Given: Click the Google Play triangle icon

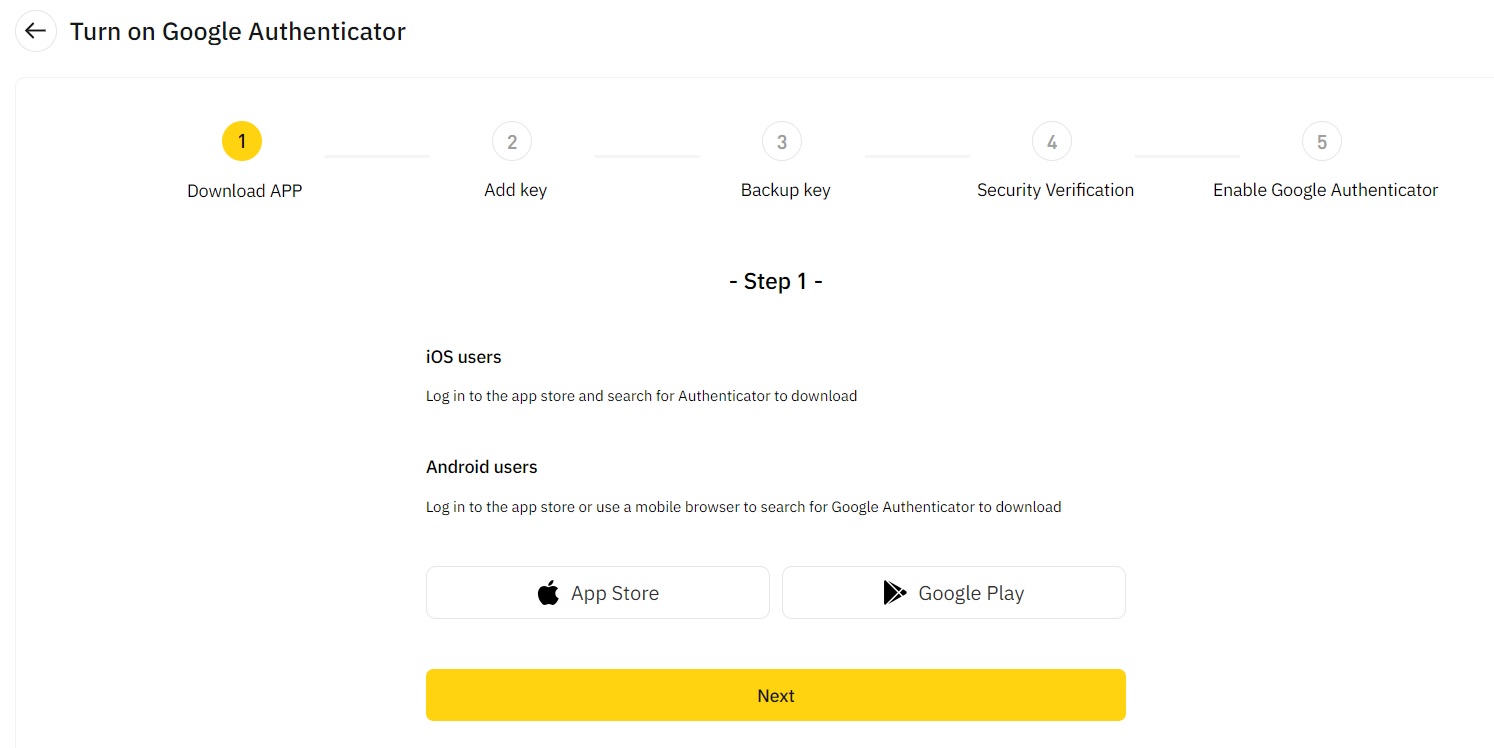Looking at the screenshot, I should tap(895, 592).
